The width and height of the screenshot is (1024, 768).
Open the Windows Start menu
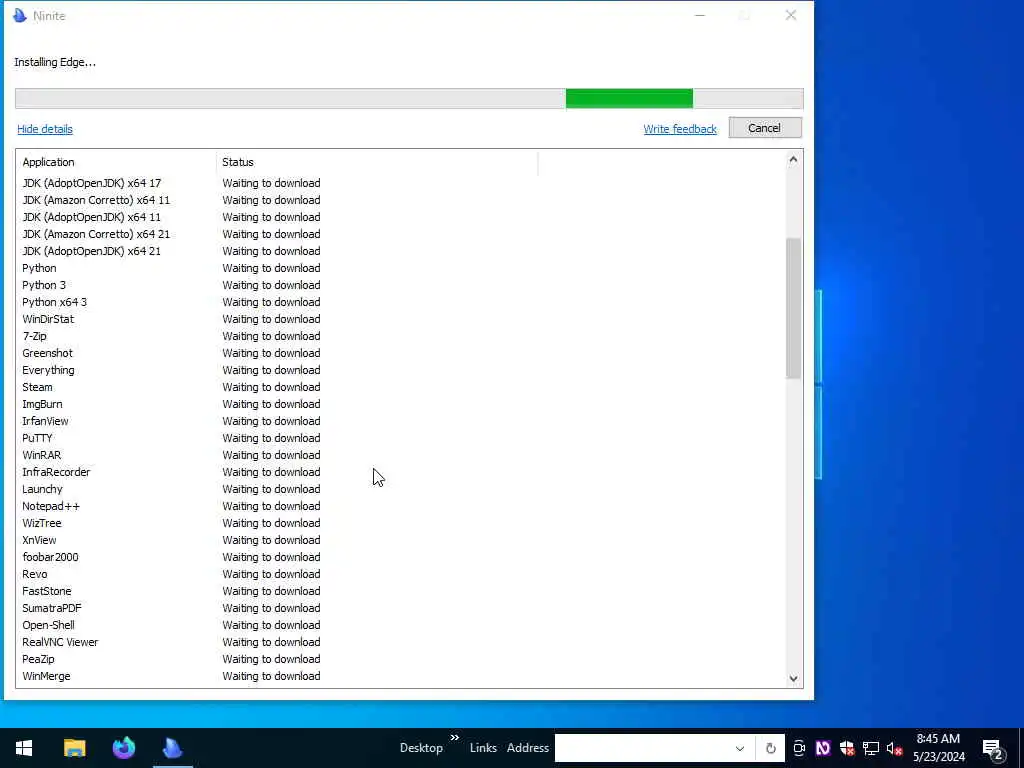(x=24, y=748)
